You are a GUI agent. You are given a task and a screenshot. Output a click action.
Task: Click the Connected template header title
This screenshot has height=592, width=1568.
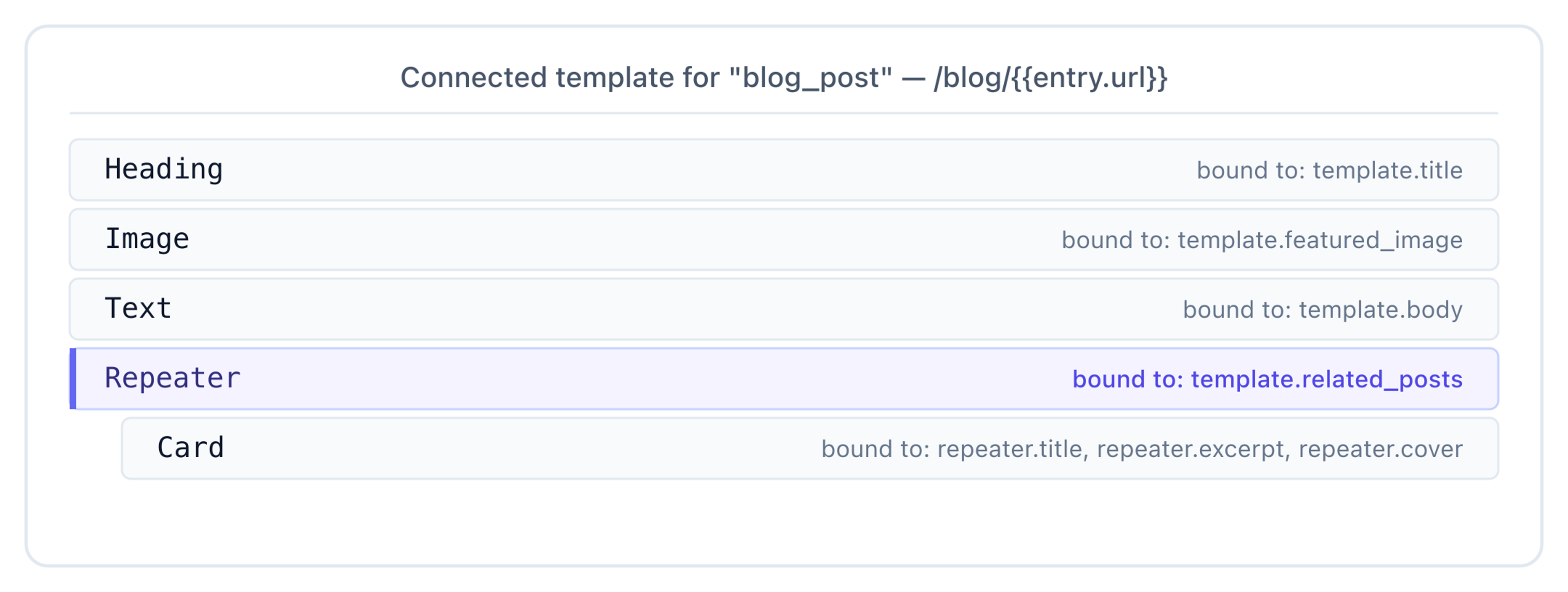coord(784,78)
